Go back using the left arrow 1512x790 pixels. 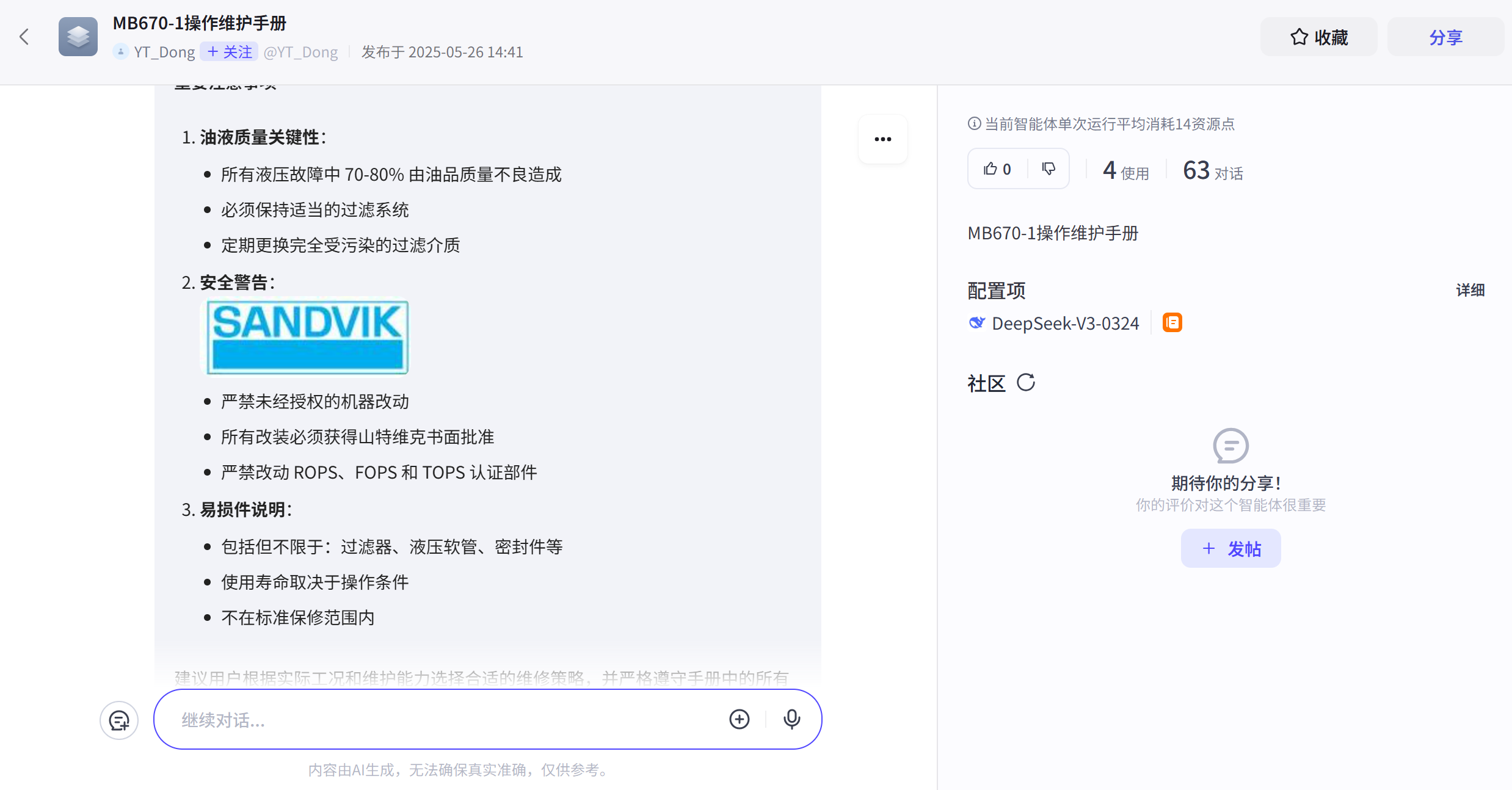(x=24, y=37)
